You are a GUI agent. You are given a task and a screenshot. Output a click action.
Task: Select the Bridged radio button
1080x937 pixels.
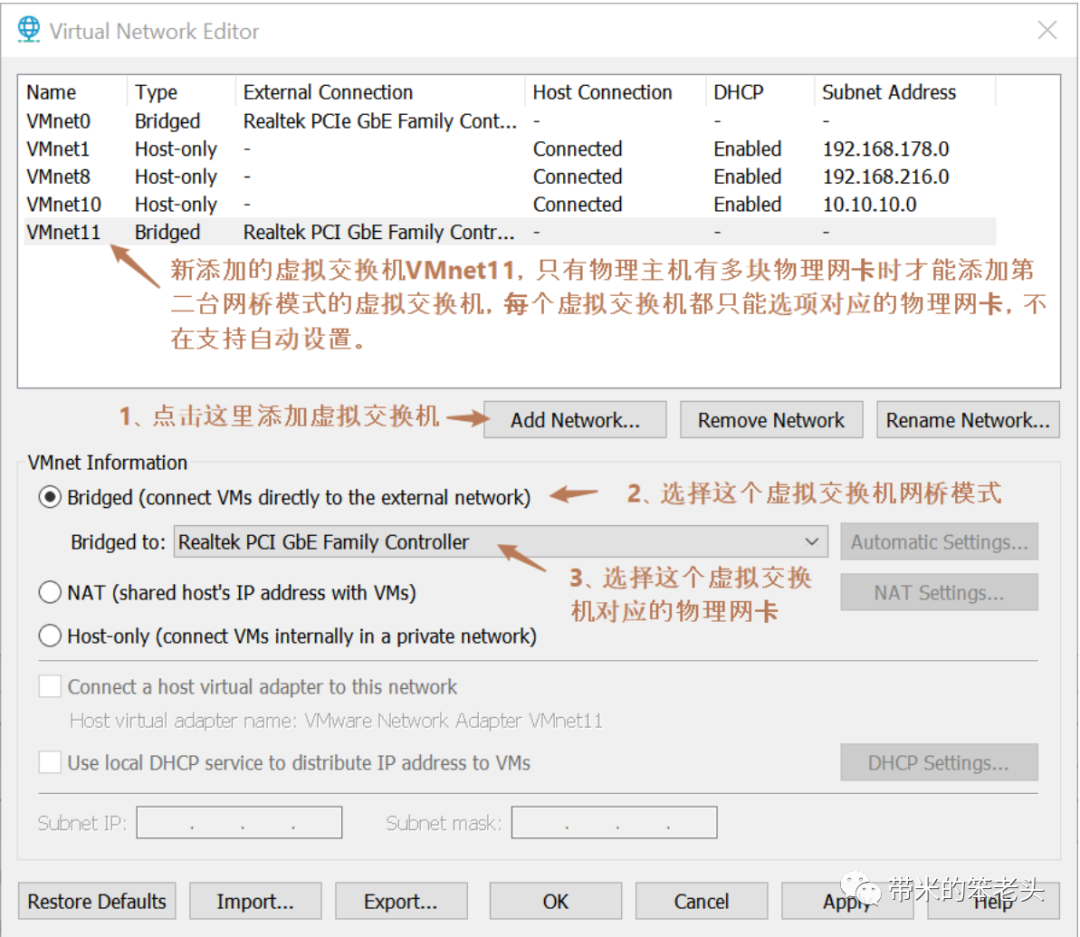pos(50,497)
